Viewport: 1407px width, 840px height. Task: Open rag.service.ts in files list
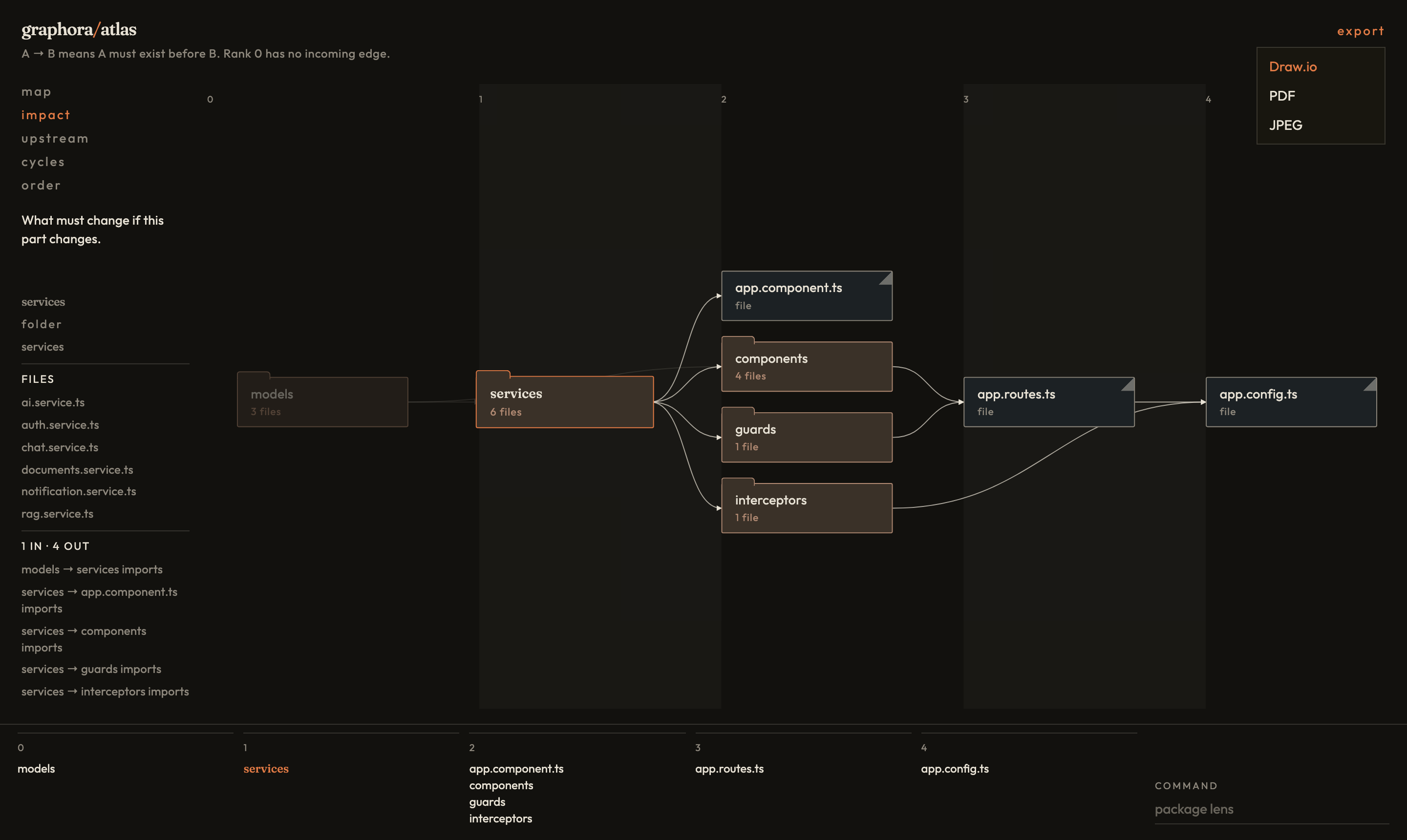[57, 514]
